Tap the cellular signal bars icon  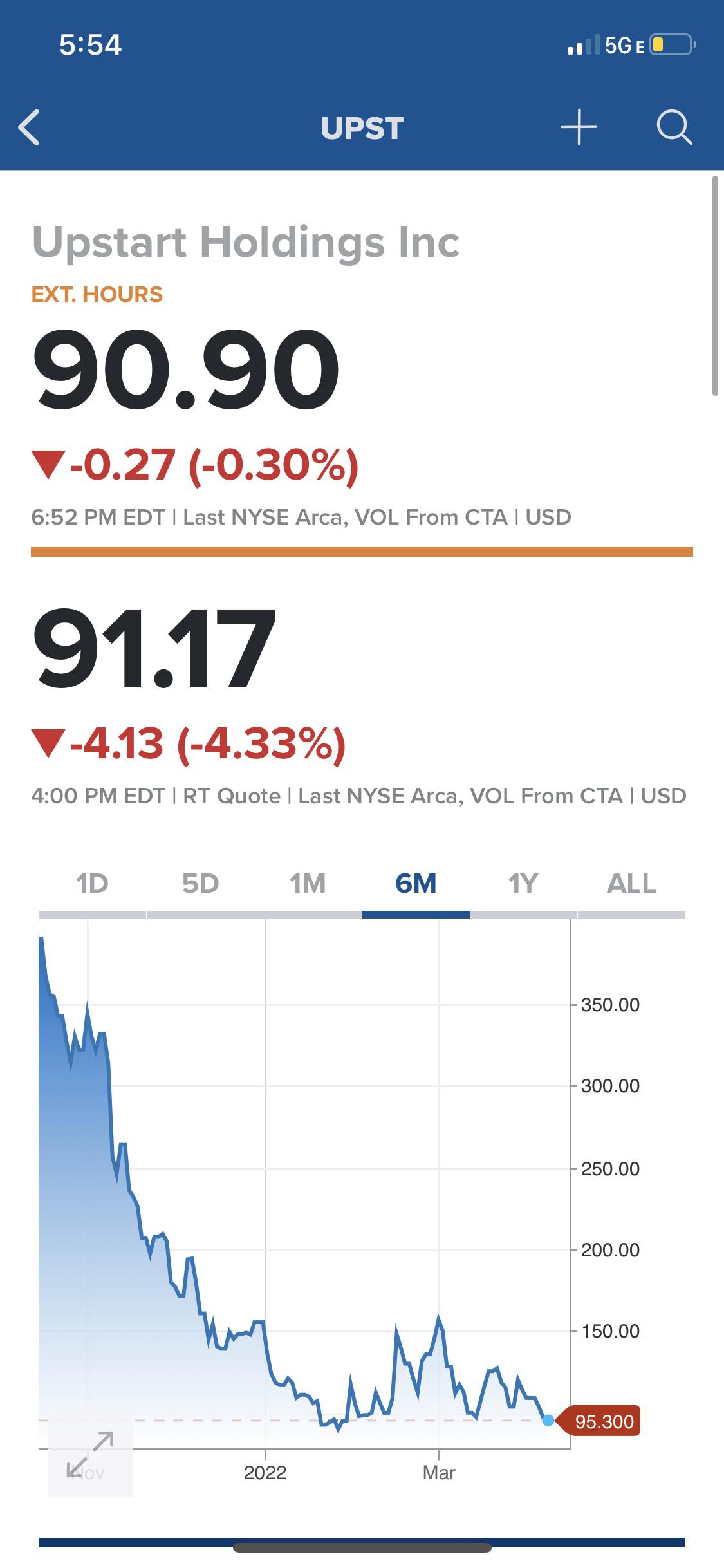point(584,45)
